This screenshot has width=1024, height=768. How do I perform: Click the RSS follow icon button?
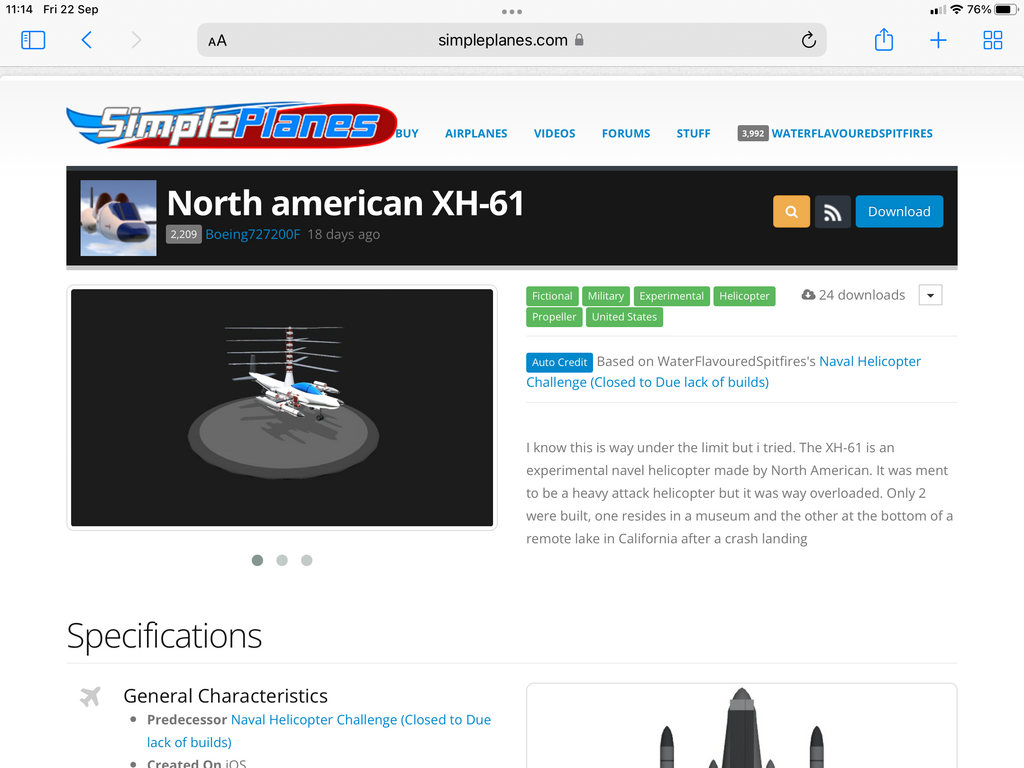pyautogui.click(x=833, y=212)
